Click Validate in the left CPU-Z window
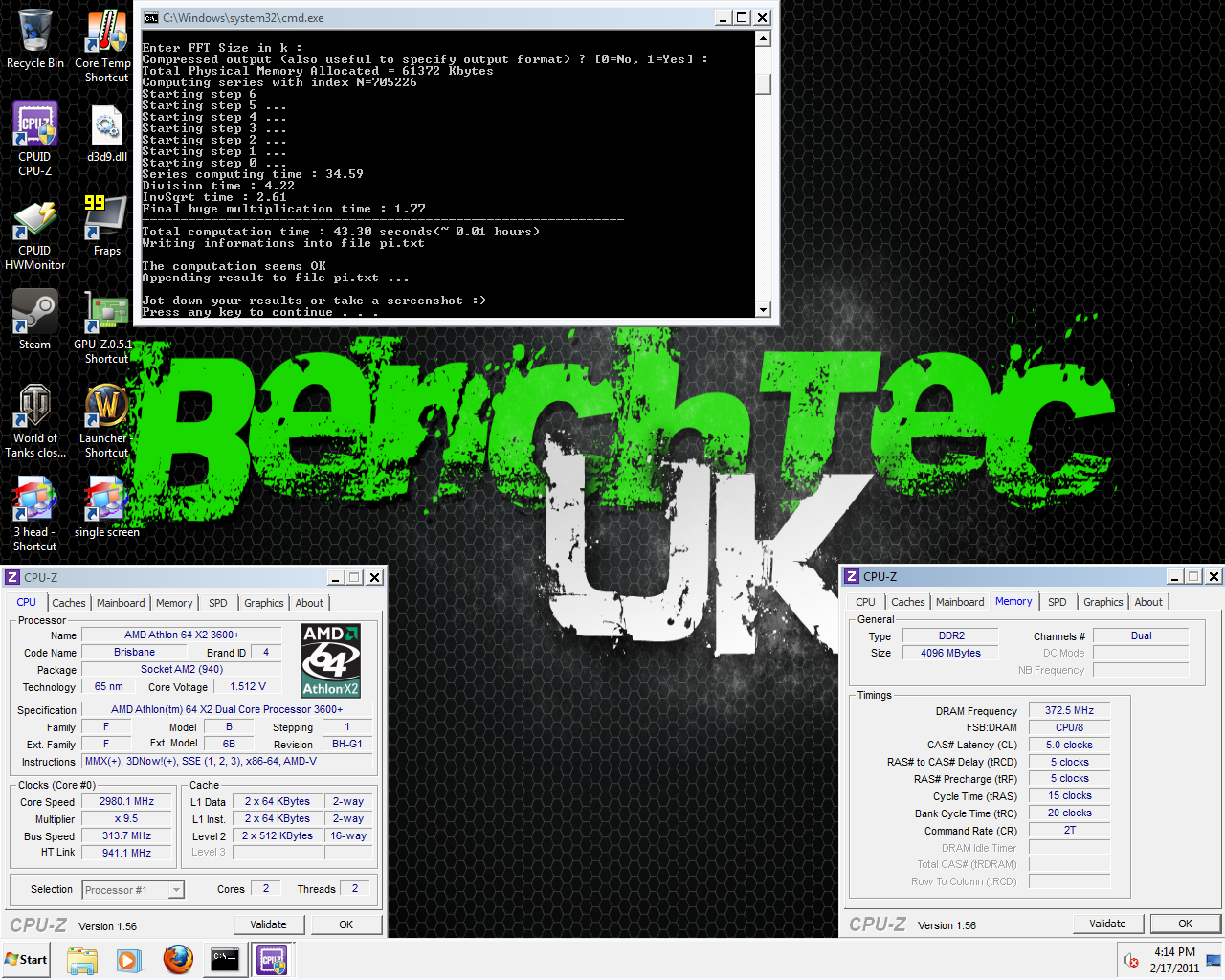 tap(269, 924)
